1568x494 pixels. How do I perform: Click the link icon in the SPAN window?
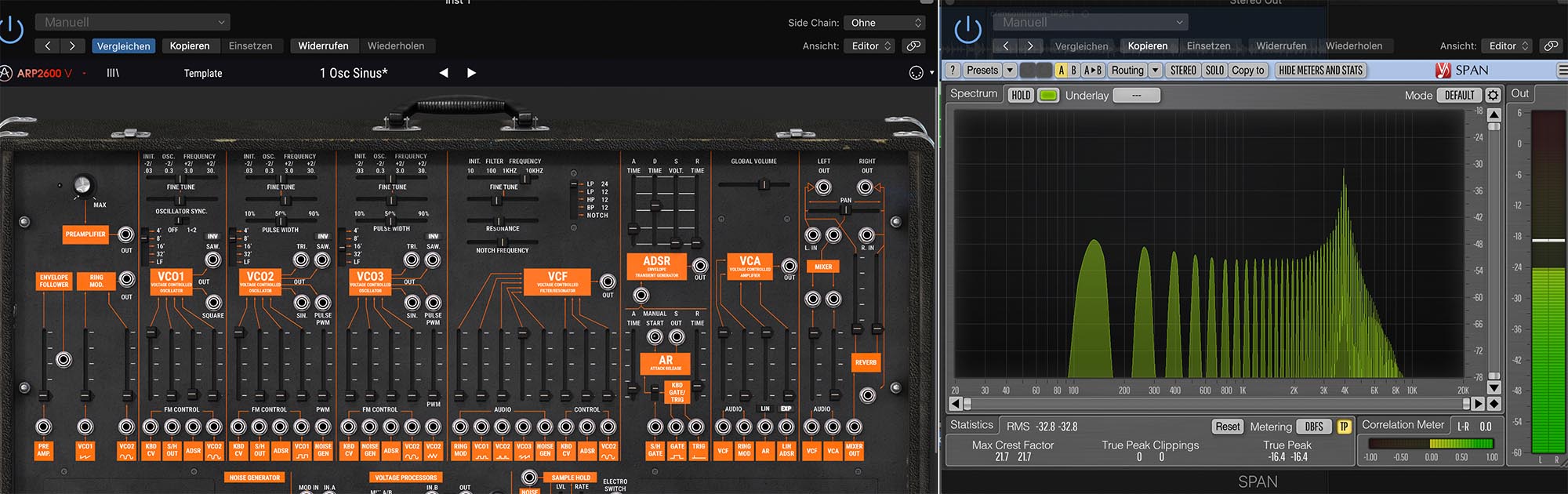pyautogui.click(x=1550, y=46)
